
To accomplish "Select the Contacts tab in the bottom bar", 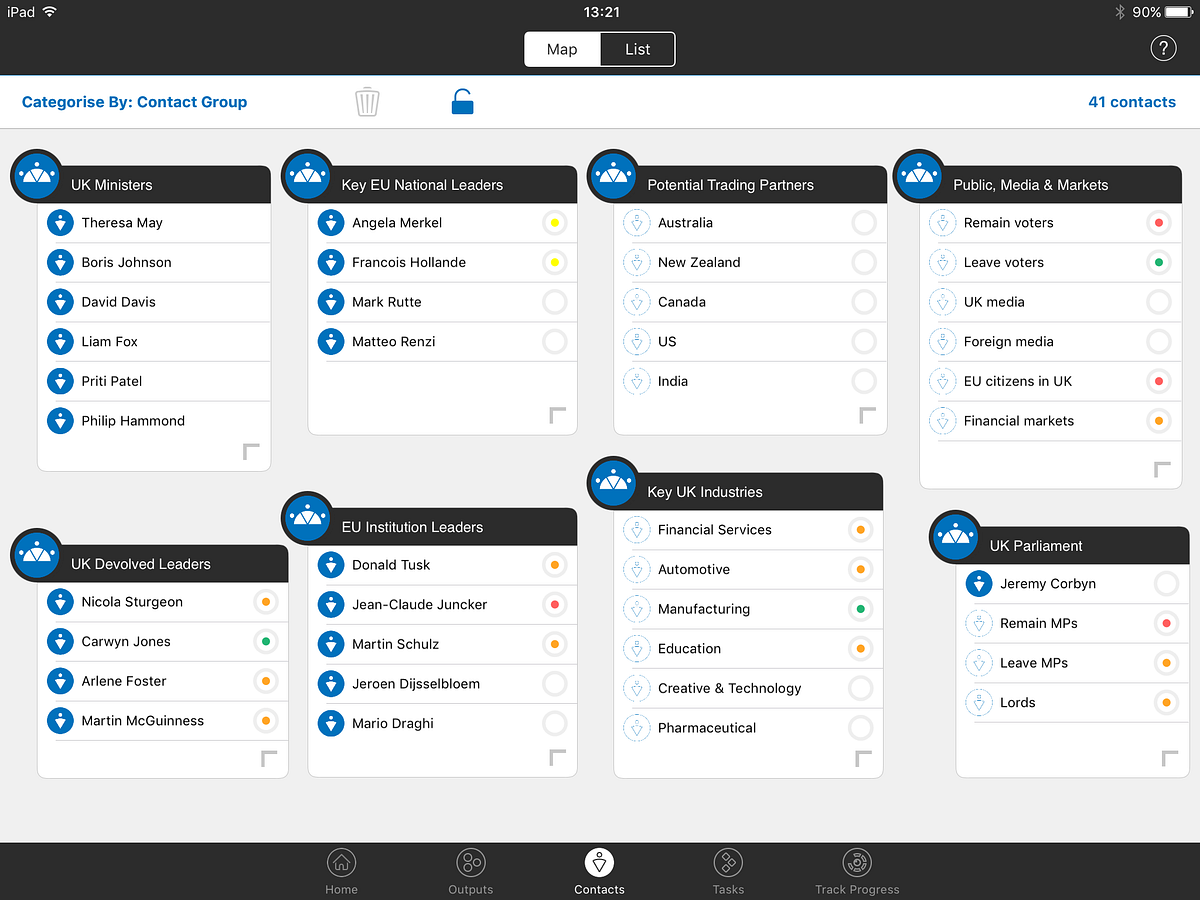I will click(x=599, y=871).
